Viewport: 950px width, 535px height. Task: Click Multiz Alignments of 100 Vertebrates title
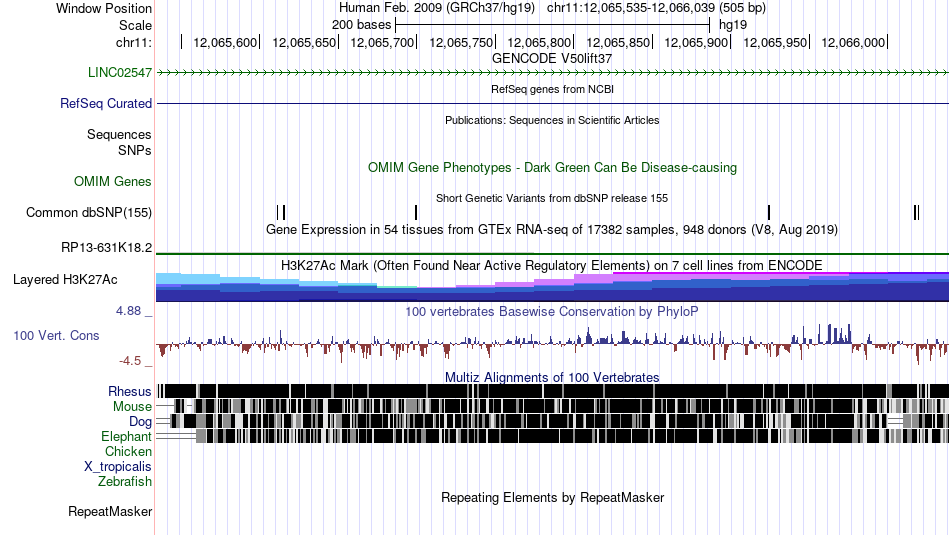(x=552, y=377)
